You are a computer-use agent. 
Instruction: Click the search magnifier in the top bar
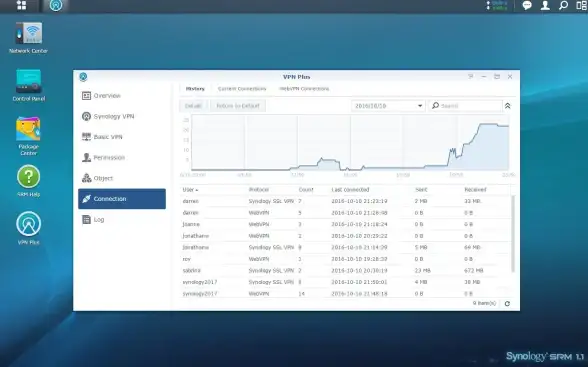(563, 5)
